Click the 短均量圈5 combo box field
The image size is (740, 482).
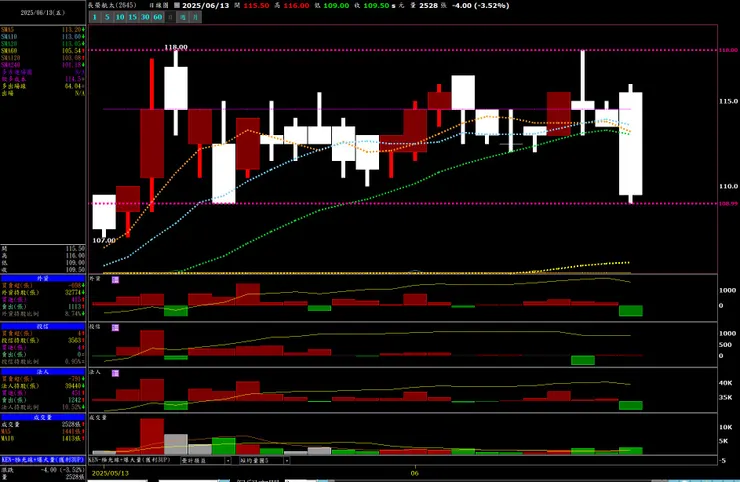[264, 460]
